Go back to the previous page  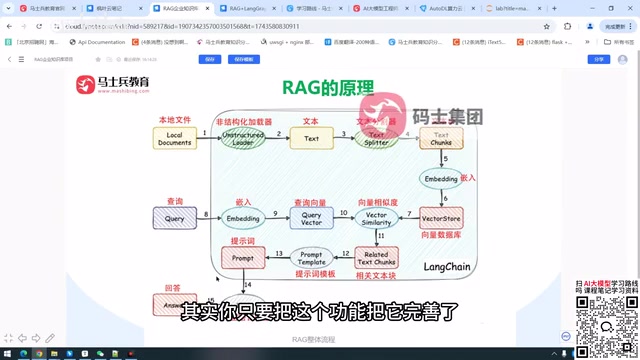(x=9, y=26)
